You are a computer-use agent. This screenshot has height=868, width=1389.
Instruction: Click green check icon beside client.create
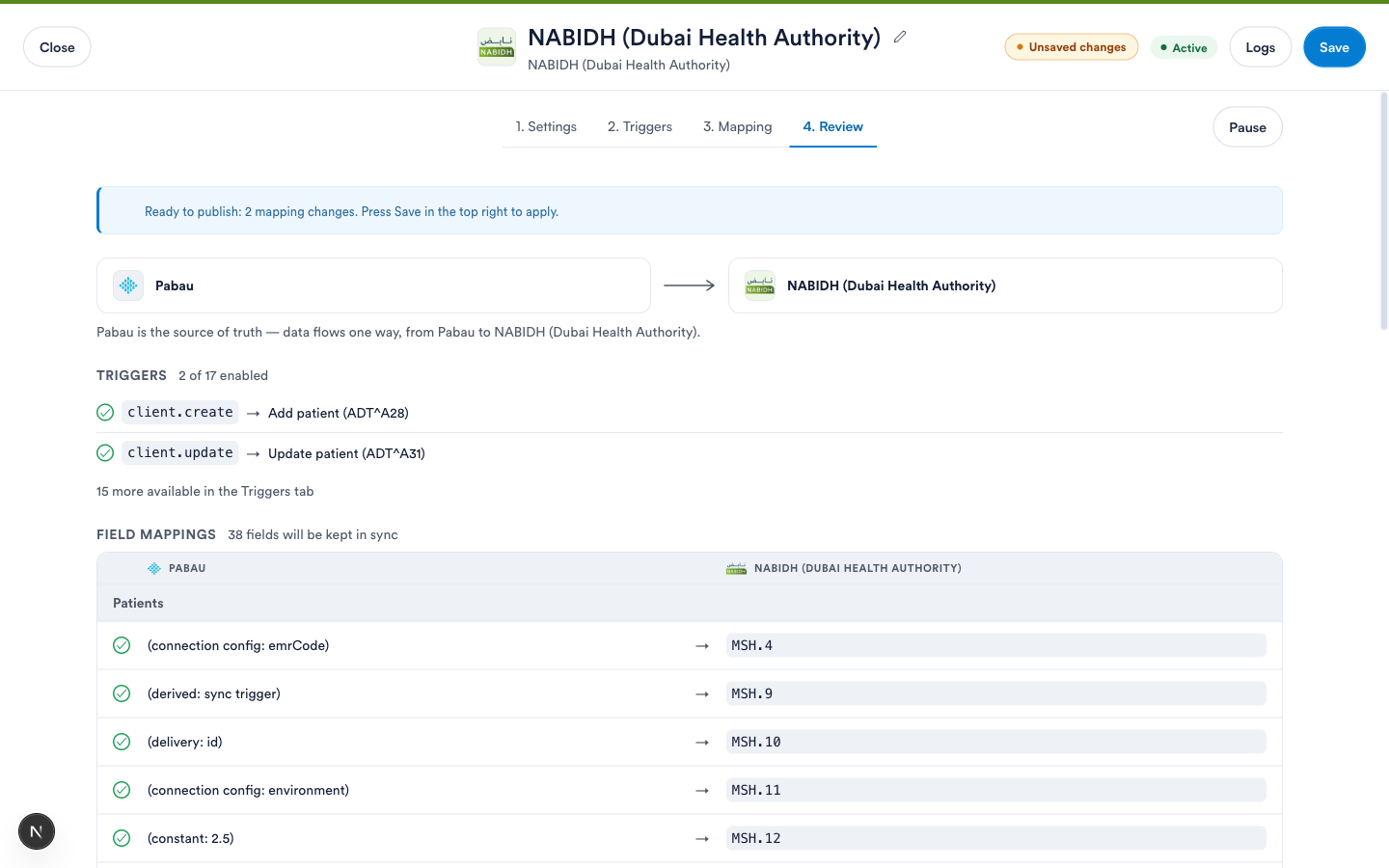click(x=105, y=413)
